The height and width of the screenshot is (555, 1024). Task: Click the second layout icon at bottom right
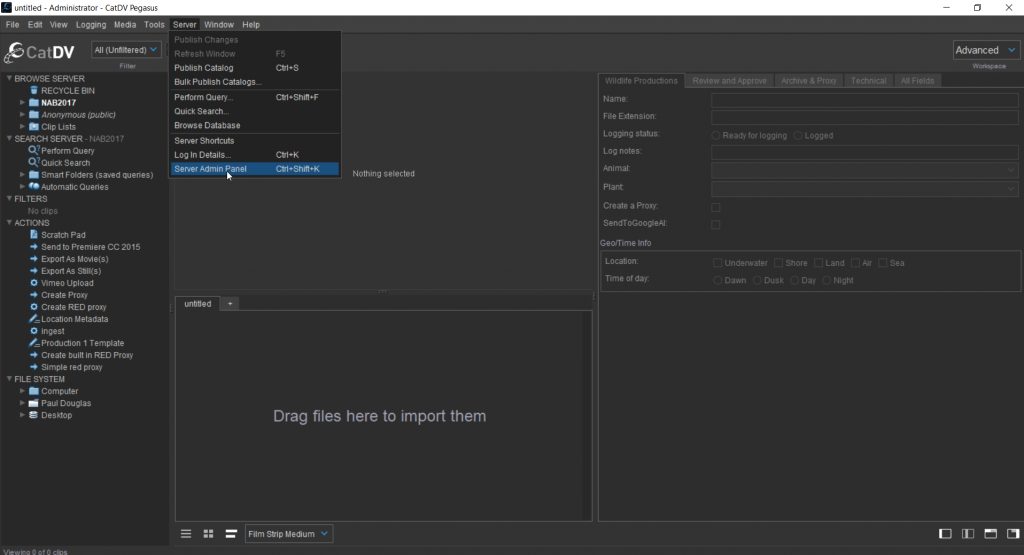[x=968, y=534]
